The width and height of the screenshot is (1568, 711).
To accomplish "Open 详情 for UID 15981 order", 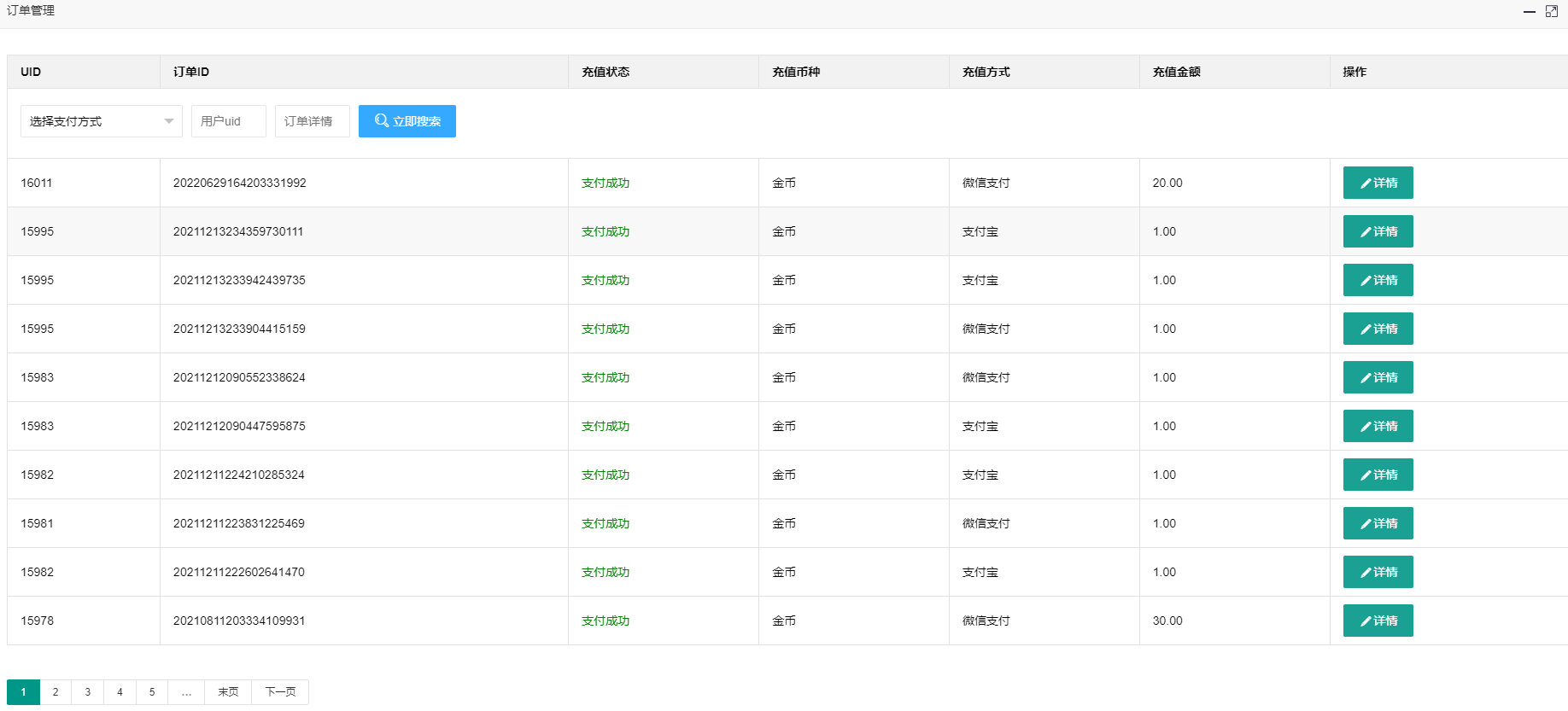I will [x=1378, y=523].
